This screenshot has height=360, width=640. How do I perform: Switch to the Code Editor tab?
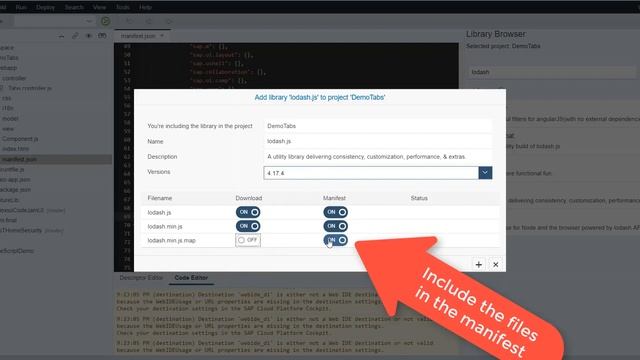click(x=191, y=278)
